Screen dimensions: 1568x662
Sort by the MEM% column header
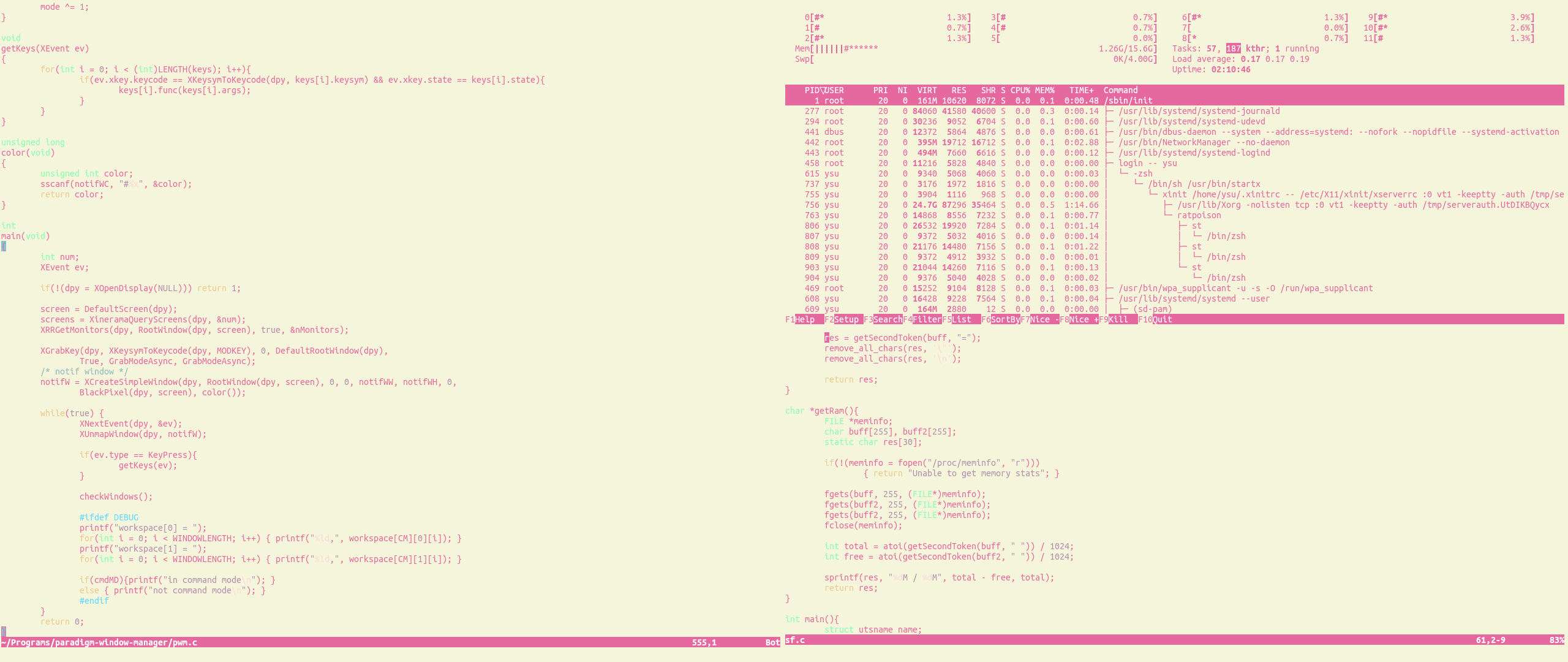pyautogui.click(x=1044, y=90)
